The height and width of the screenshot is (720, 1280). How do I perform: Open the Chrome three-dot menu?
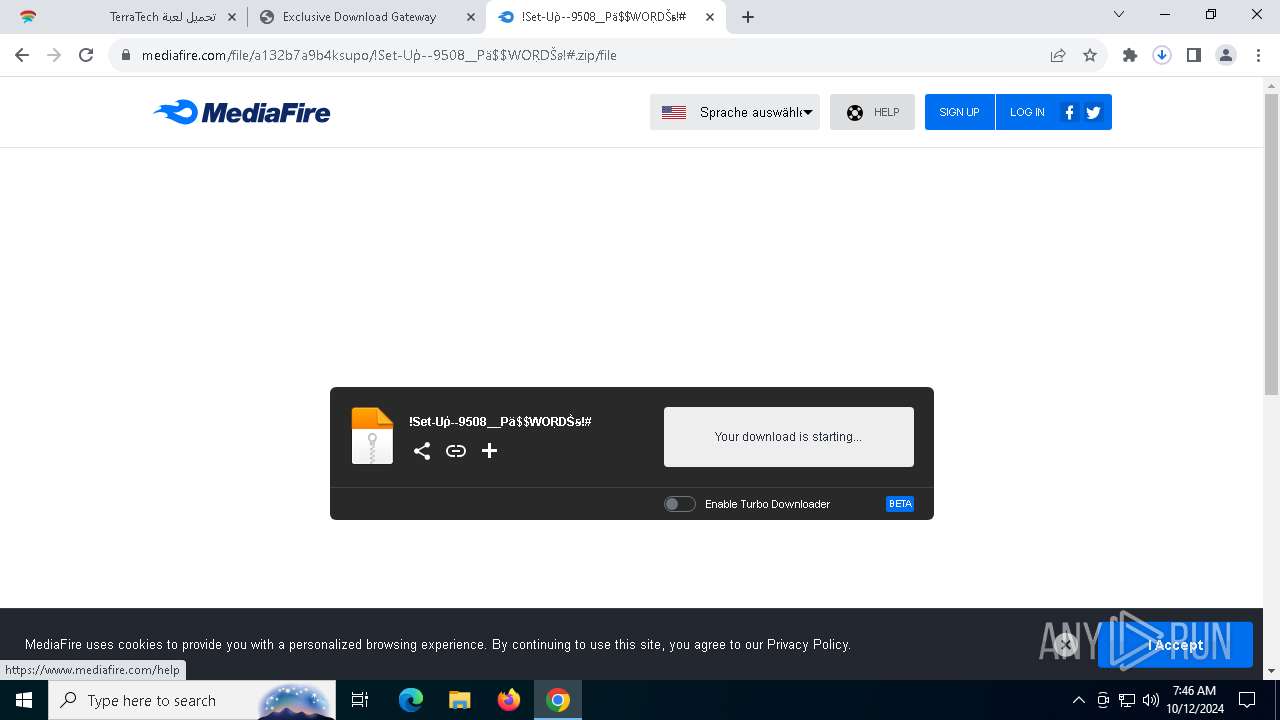tap(1258, 55)
